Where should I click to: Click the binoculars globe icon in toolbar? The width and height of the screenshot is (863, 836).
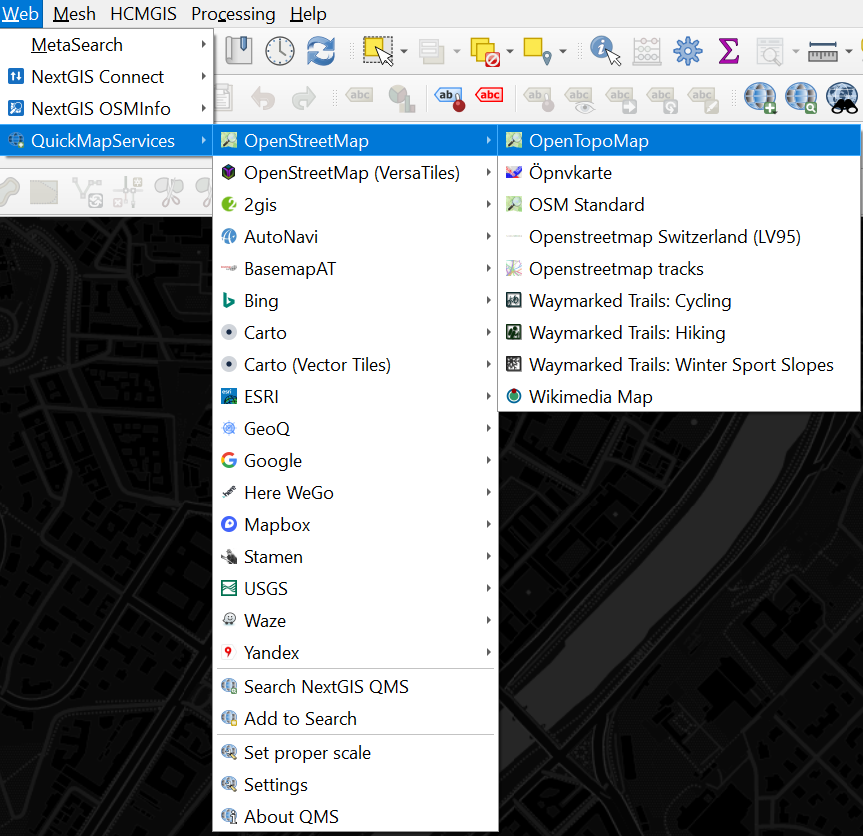842,97
